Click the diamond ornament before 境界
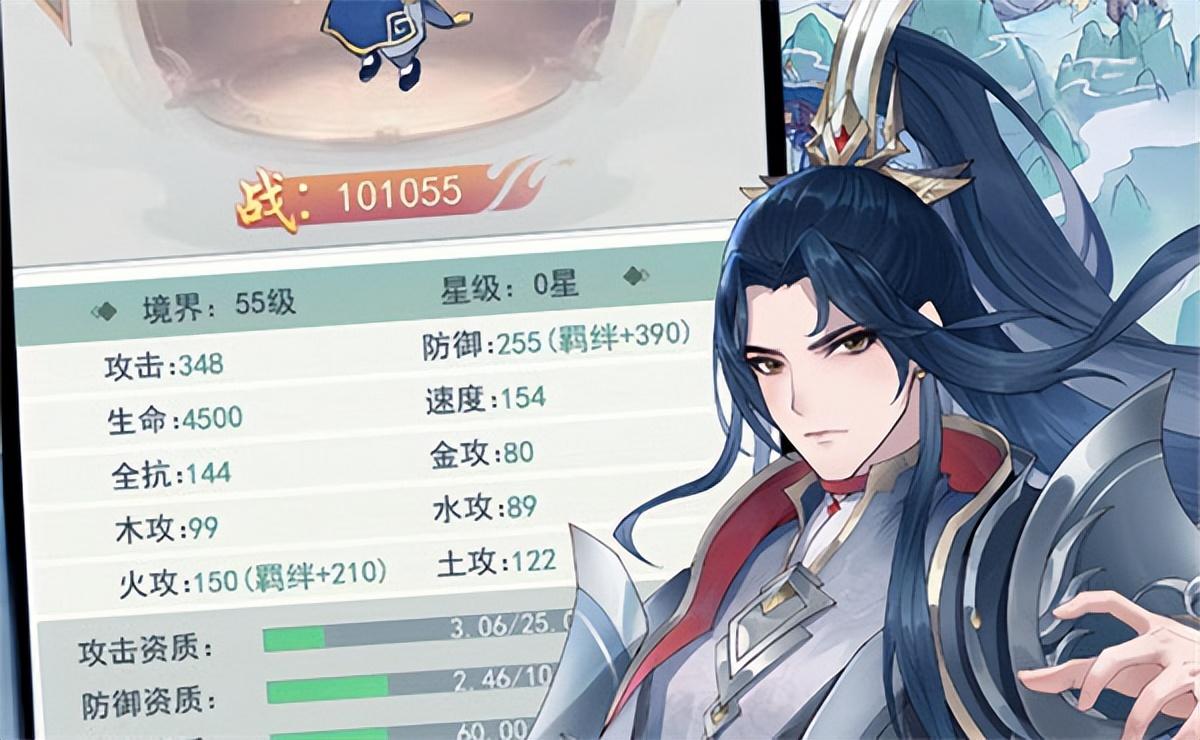This screenshot has height=740, width=1200. [104, 310]
